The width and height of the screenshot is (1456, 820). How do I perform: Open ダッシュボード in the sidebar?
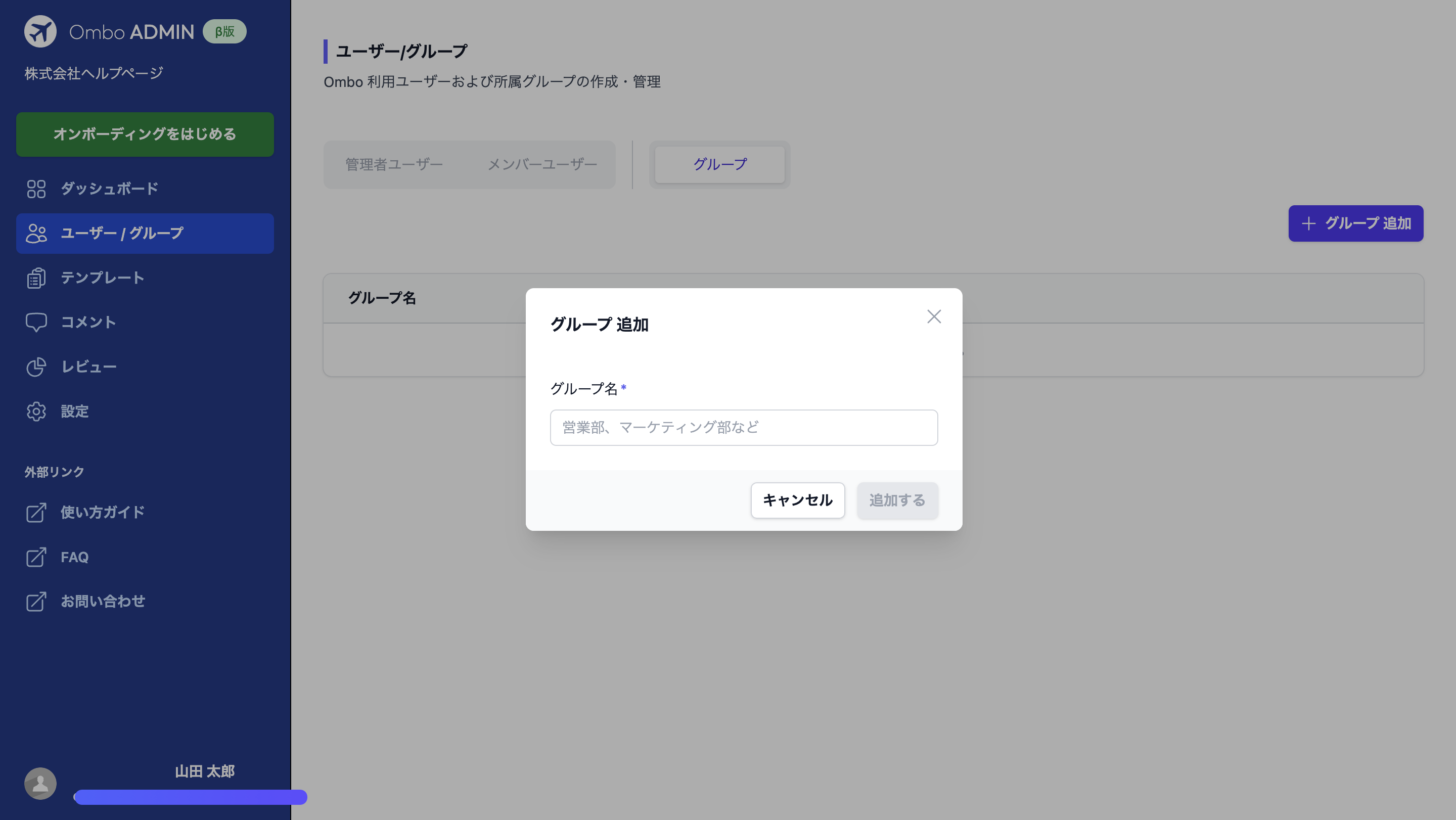point(145,189)
